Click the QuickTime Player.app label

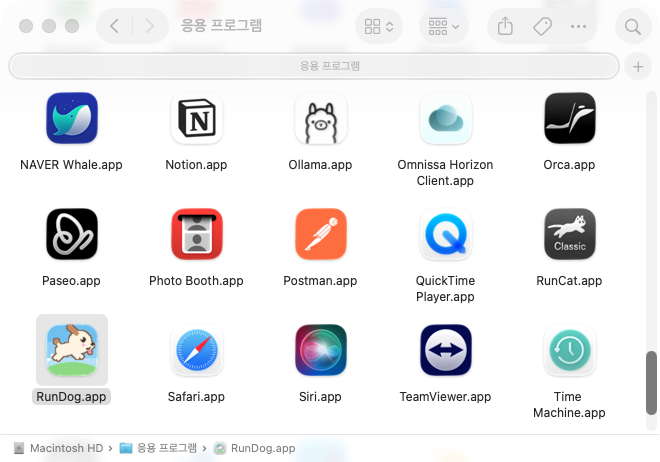[x=445, y=289]
